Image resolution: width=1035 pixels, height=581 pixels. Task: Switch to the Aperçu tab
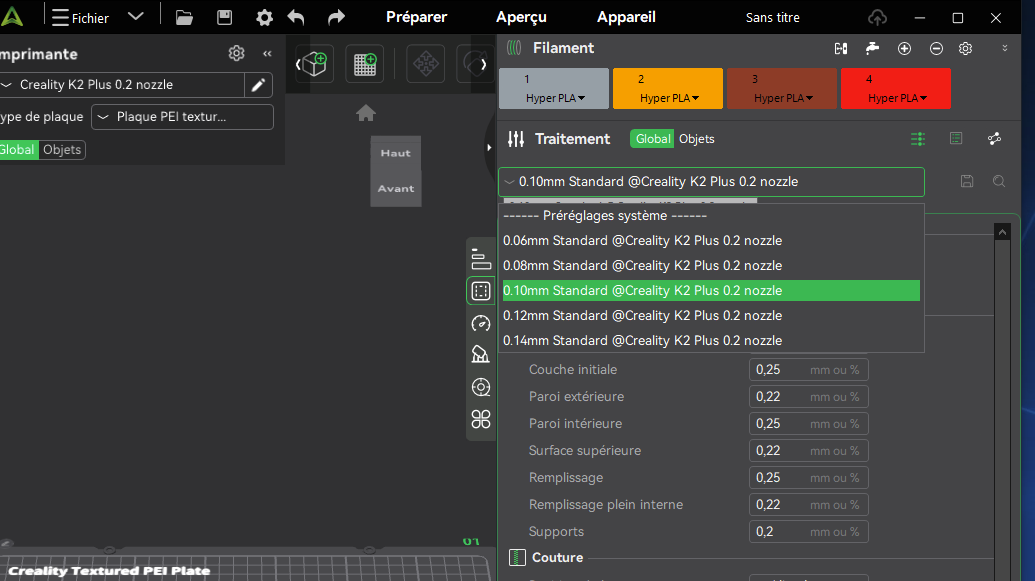(521, 17)
